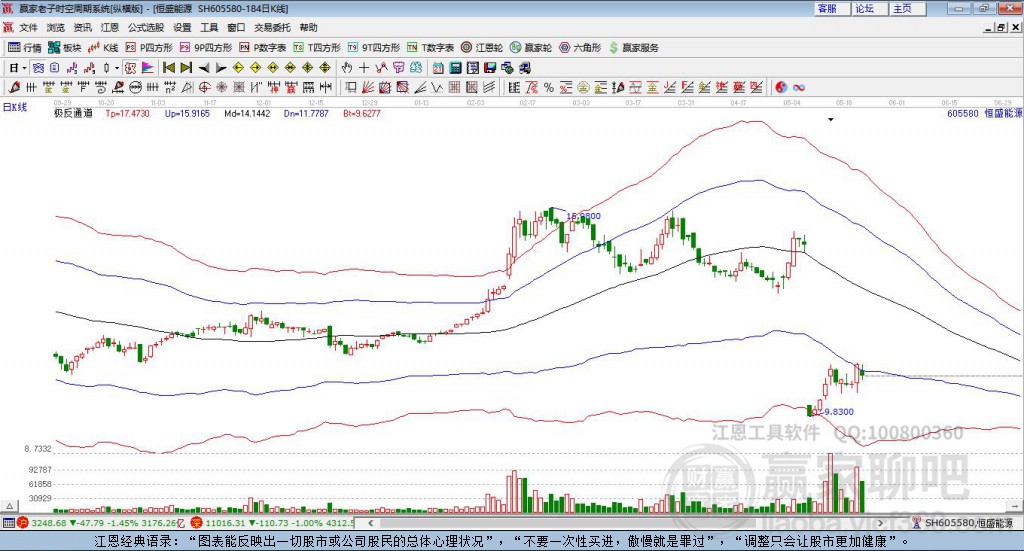The image size is (1024, 551).
Task: Click the red fan lines tool
Action: pyautogui.click(x=368, y=87)
